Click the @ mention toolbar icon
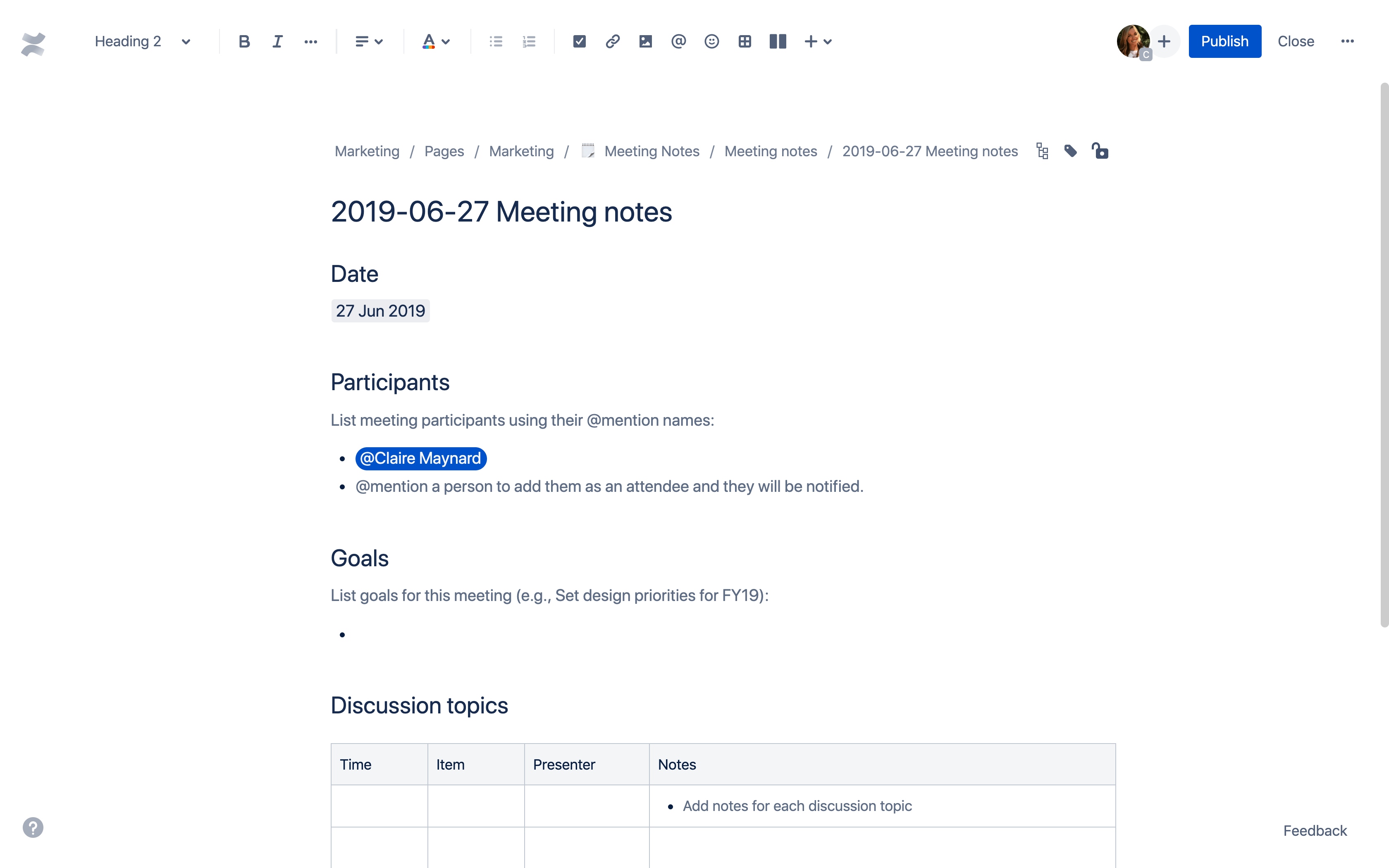The height and width of the screenshot is (868, 1389). point(678,41)
